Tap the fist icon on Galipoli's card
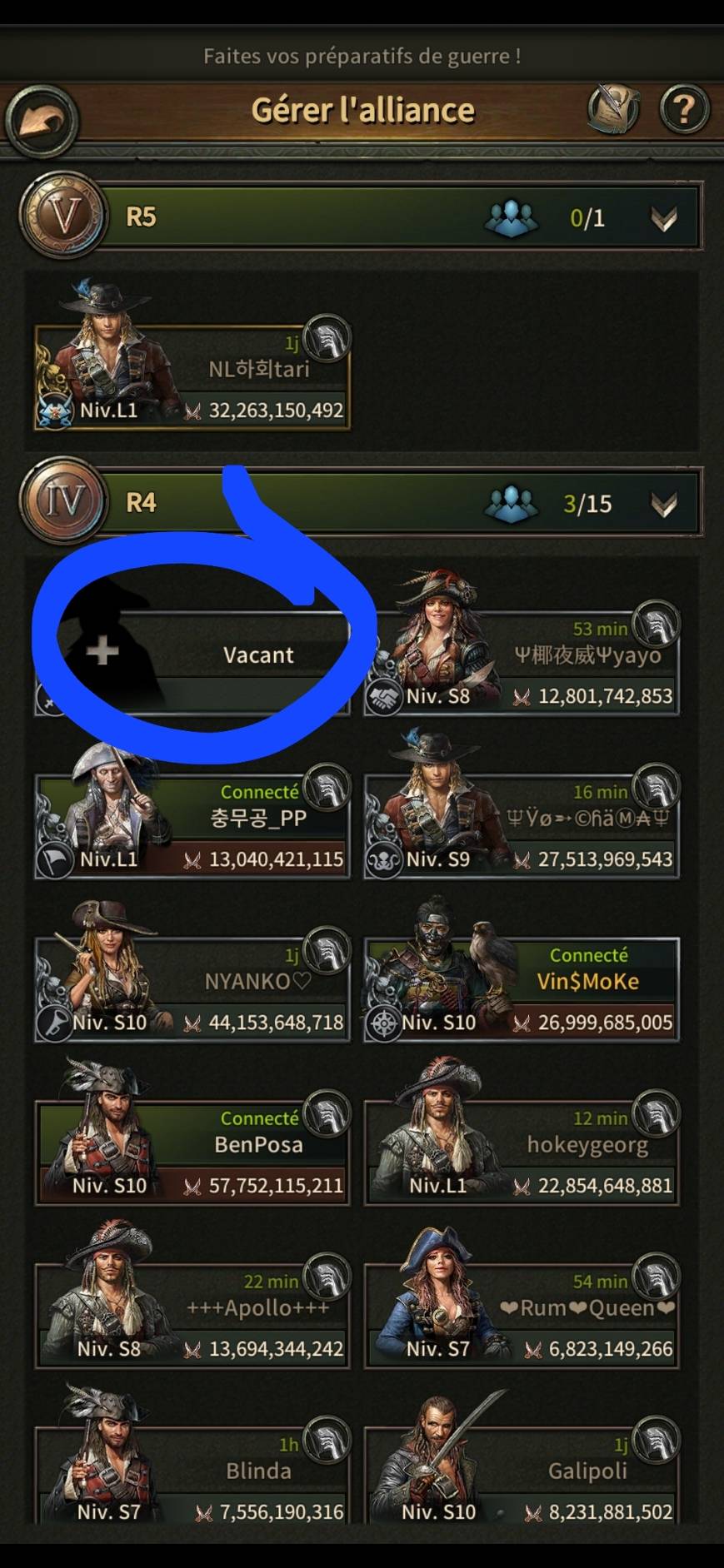The height and width of the screenshot is (1568, 724). (x=657, y=1441)
